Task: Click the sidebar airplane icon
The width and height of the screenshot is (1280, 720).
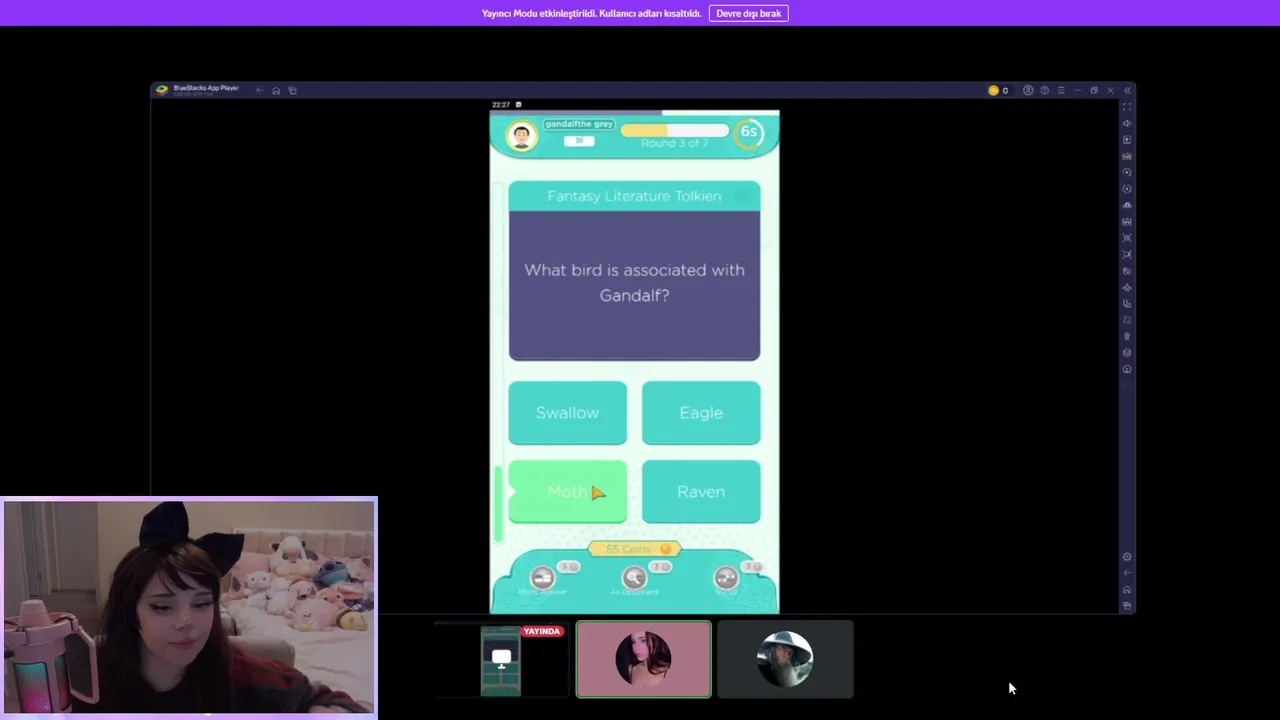Action: tap(1127, 287)
